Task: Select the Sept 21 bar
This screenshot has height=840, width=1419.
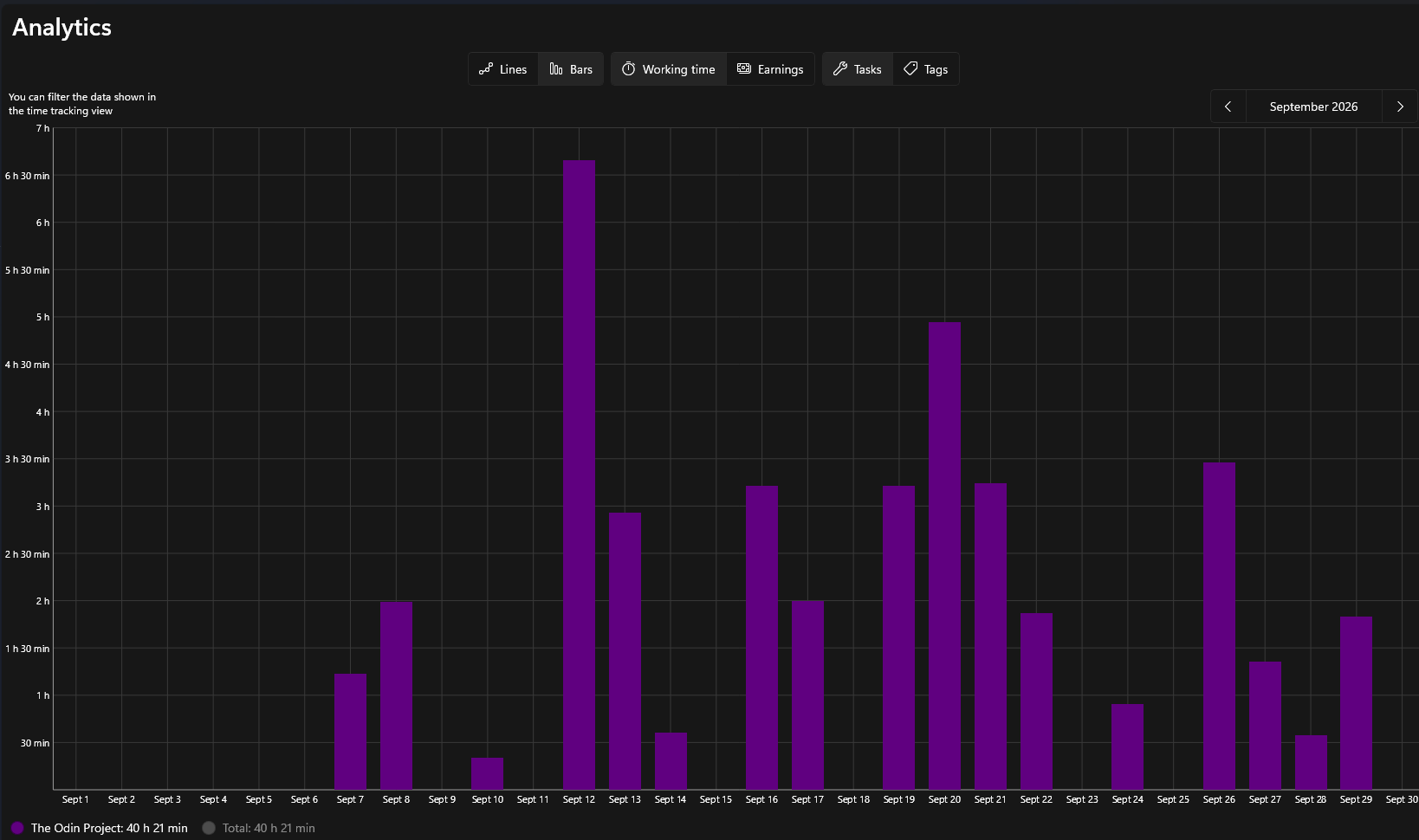Action: (990, 636)
